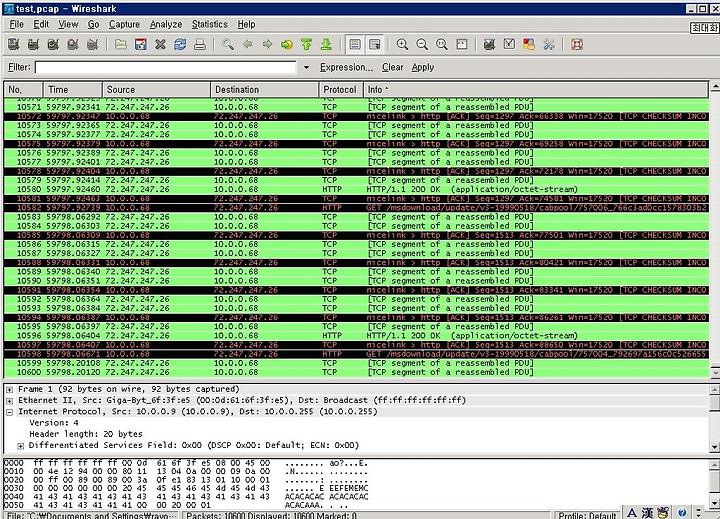This screenshot has width=720, height=519.
Task: Sort by the No. column header
Action: [23, 90]
